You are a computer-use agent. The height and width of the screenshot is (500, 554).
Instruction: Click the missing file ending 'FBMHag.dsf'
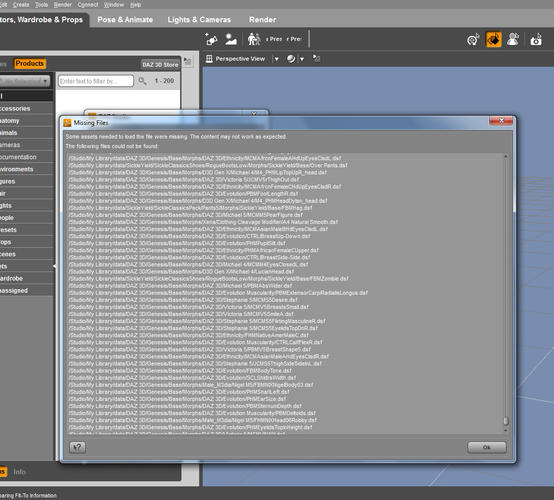(190, 208)
